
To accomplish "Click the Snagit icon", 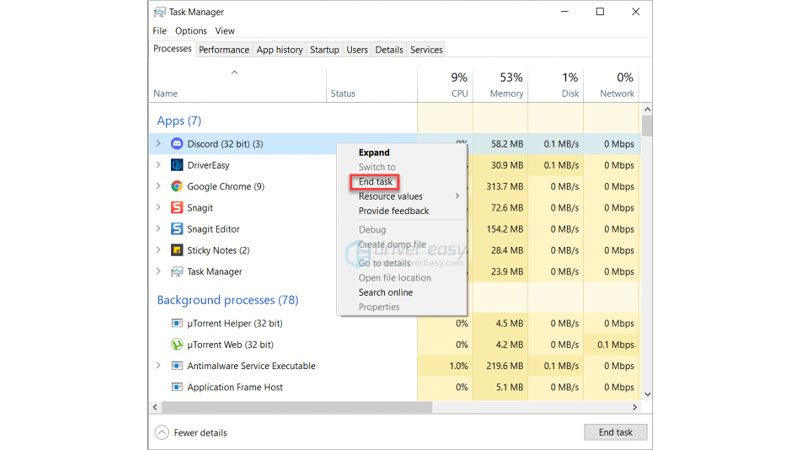I will pyautogui.click(x=177, y=208).
